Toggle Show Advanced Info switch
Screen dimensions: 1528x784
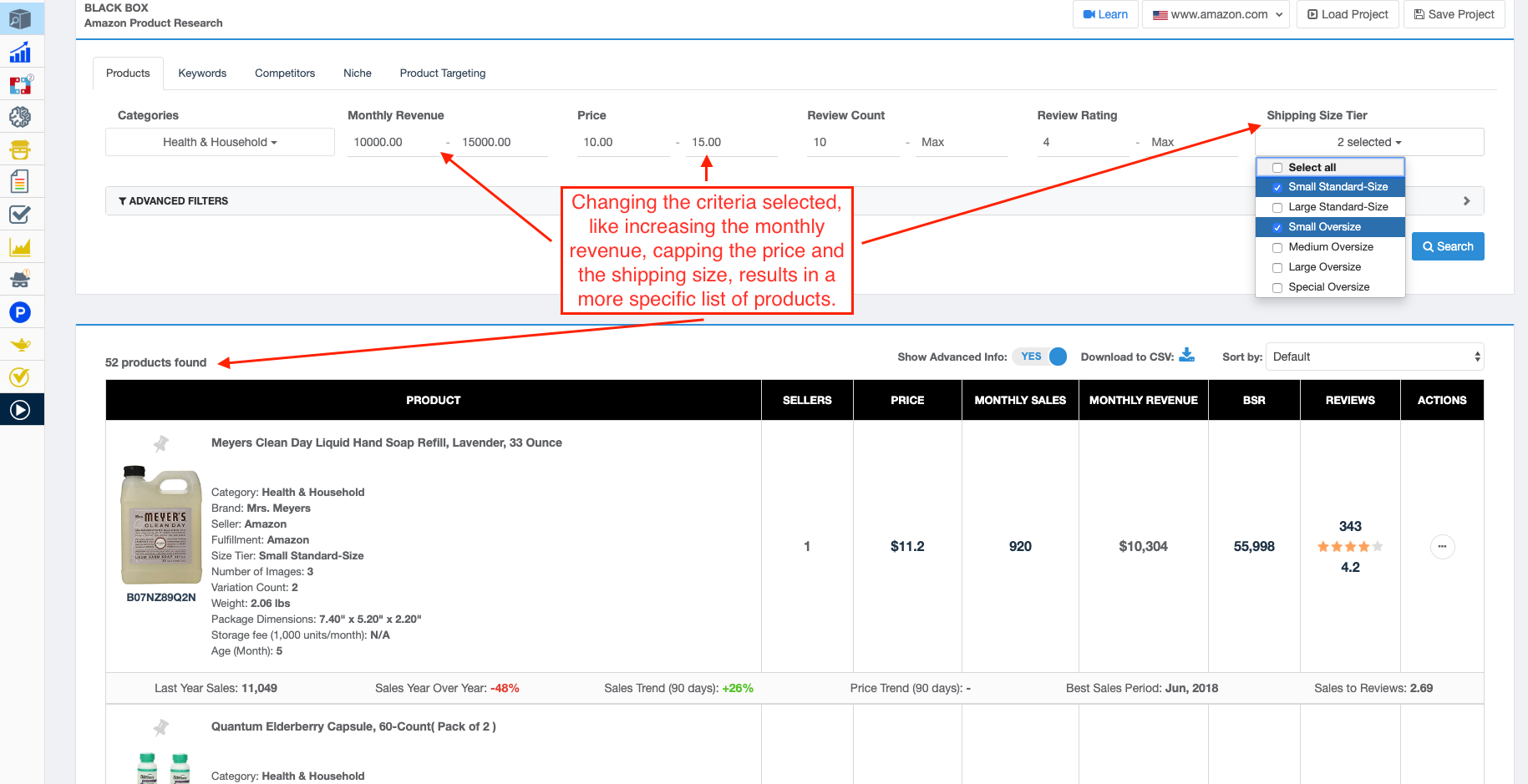[1040, 357]
